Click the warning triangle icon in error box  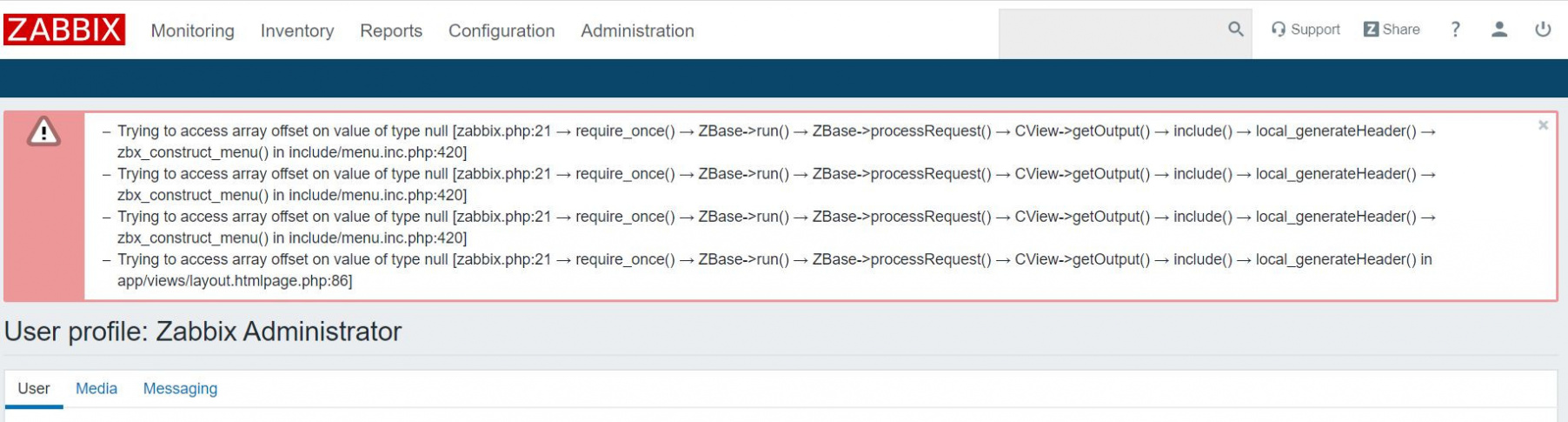click(43, 132)
